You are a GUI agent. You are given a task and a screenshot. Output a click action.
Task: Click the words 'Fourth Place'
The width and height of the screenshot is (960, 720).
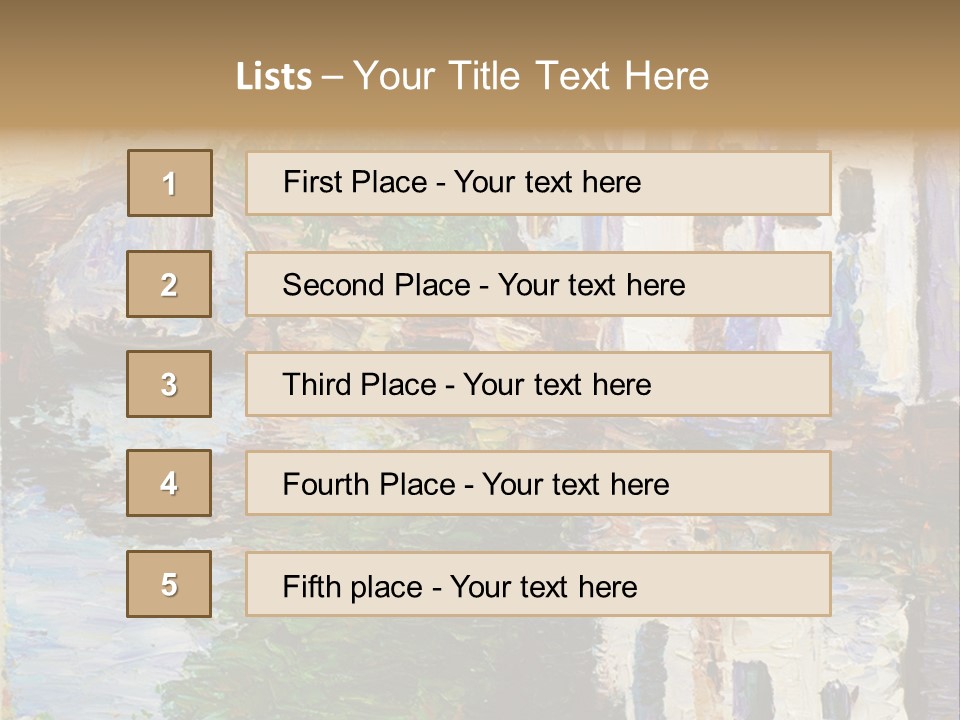pos(368,485)
